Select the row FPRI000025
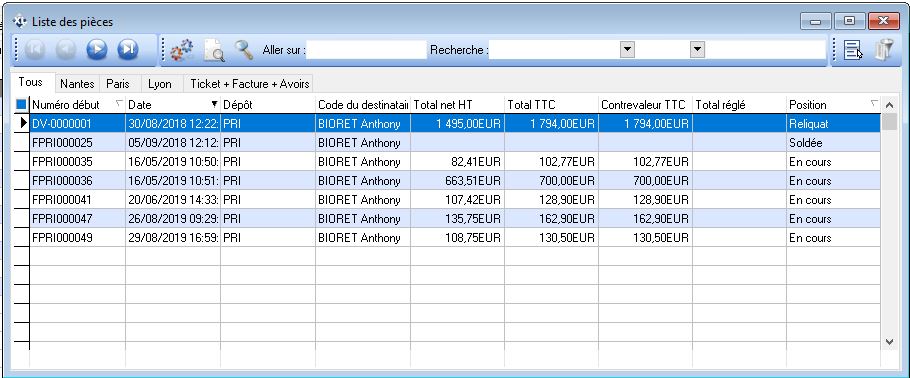Viewport: 910px width, 378px height. pyautogui.click(x=455, y=142)
